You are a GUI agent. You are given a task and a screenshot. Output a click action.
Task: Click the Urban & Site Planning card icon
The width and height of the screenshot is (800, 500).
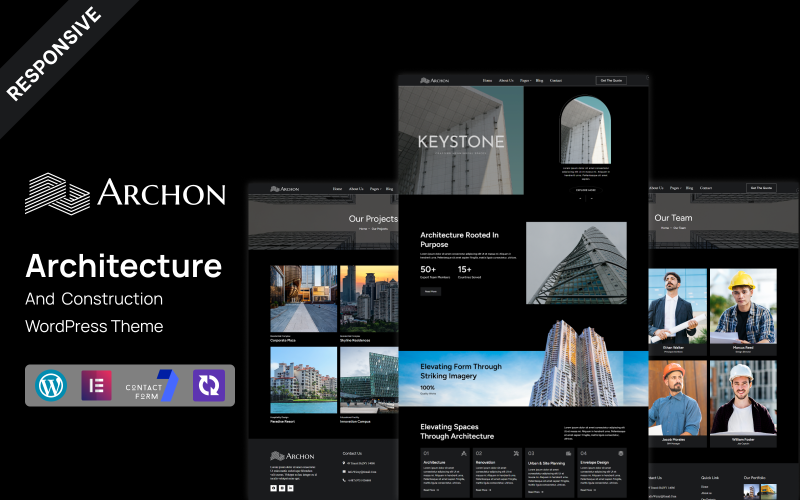tap(569, 453)
